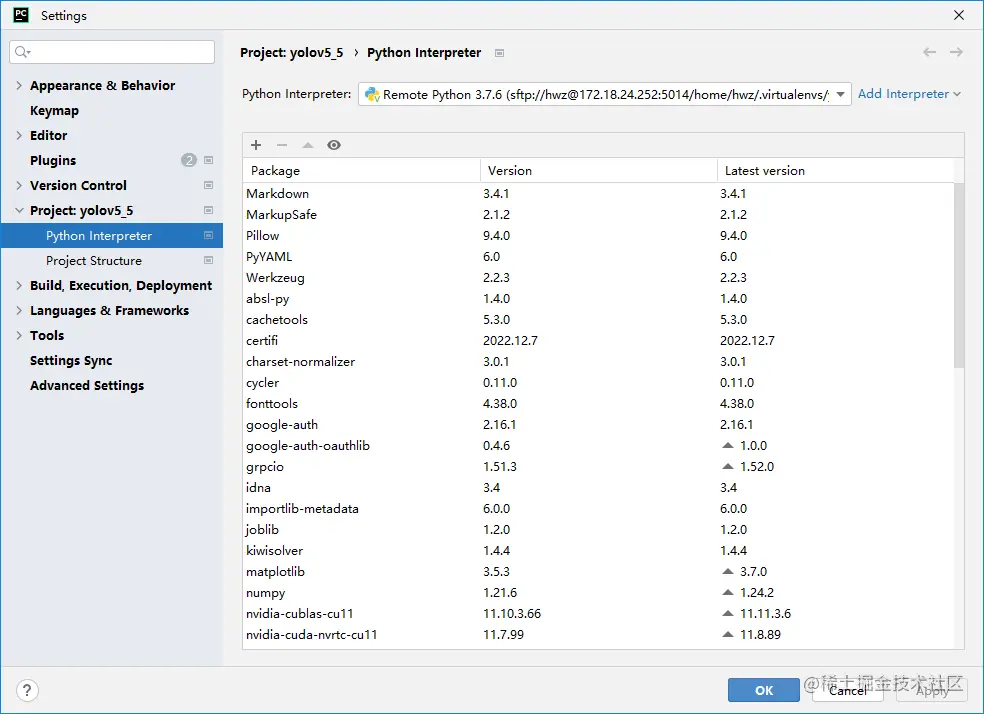Click the uninstall package minus icon
984x714 pixels.
coord(282,145)
